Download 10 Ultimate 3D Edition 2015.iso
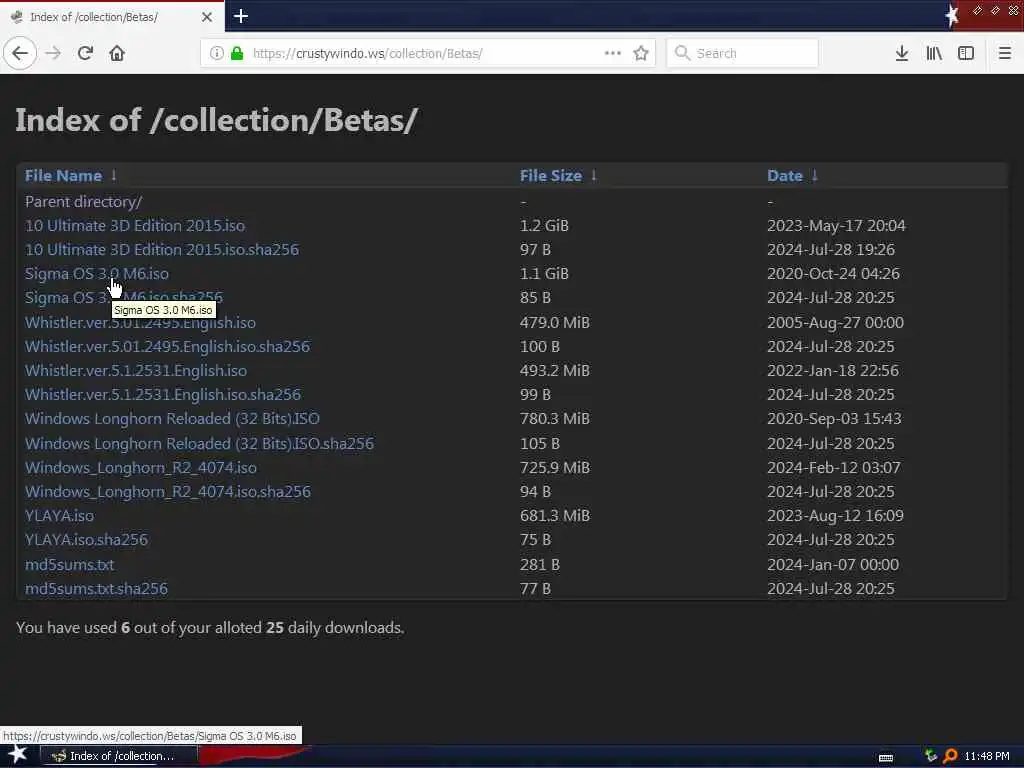 click(x=135, y=226)
